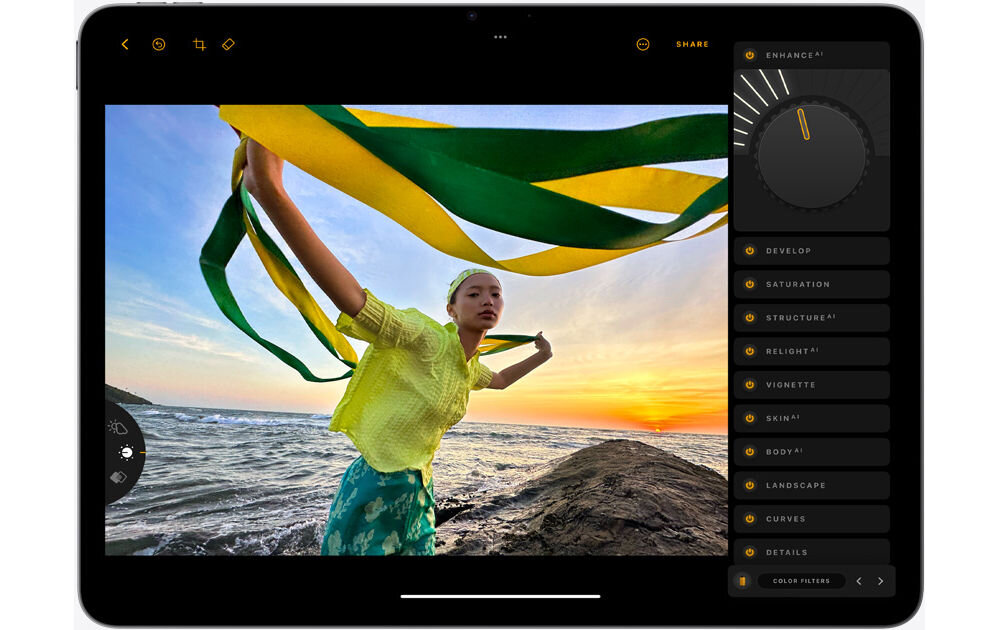
Task: Expand the Develop panel
Action: [812, 251]
